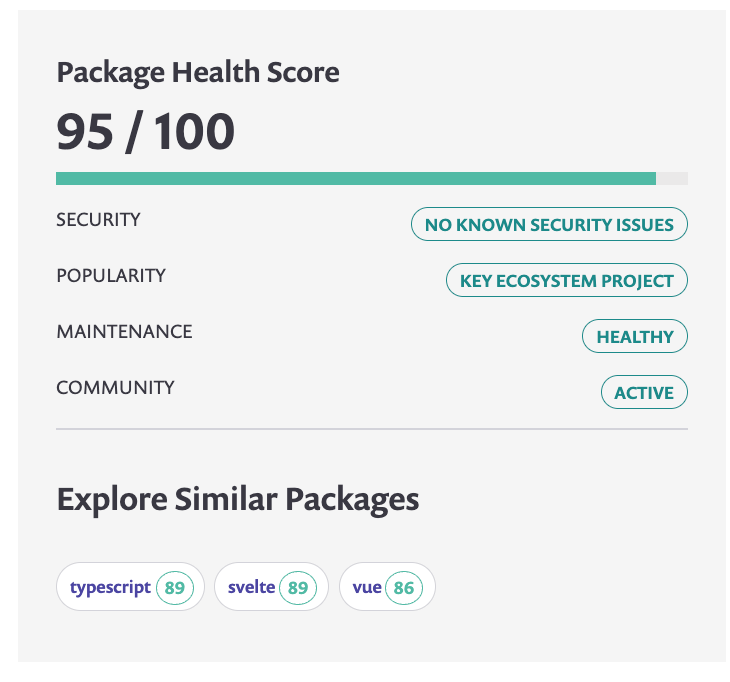The width and height of the screenshot is (730, 682).
Task: Click the No Known Security Issues badge
Action: click(x=549, y=225)
